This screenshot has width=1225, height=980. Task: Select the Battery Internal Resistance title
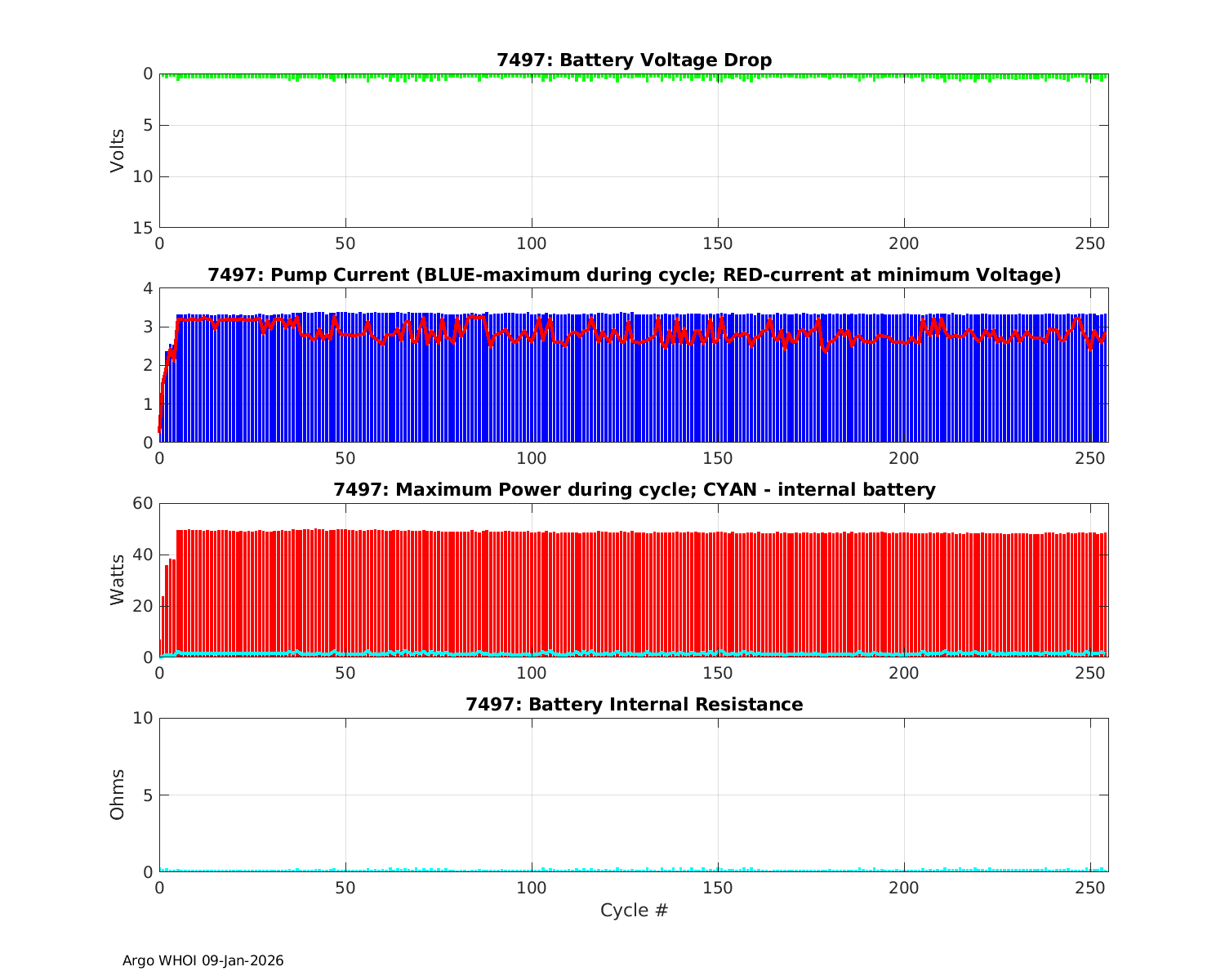click(634, 705)
